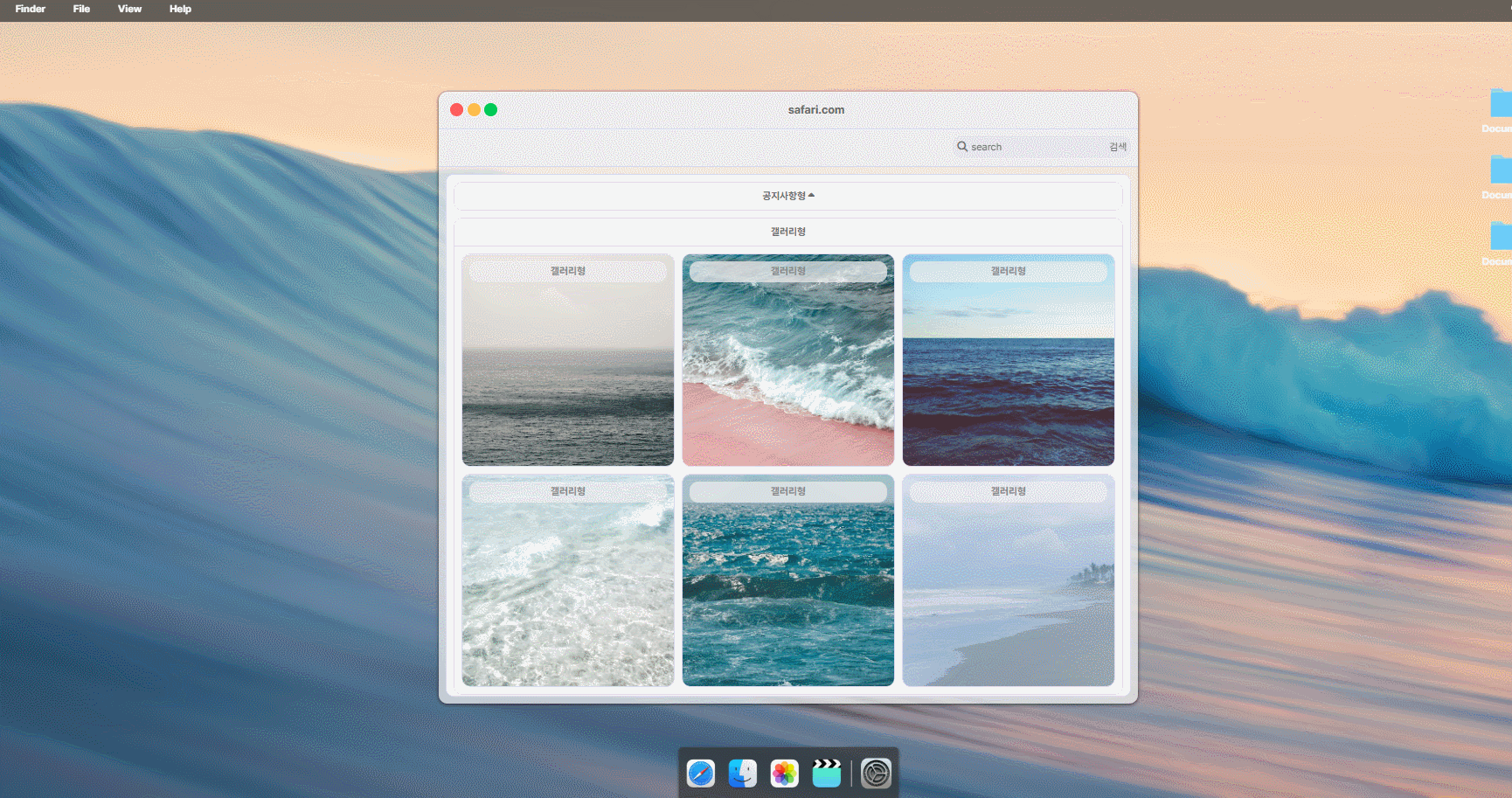Screen dimensions: 1512x798
Task: Open the clapperboard video app in dock
Action: pos(827,774)
